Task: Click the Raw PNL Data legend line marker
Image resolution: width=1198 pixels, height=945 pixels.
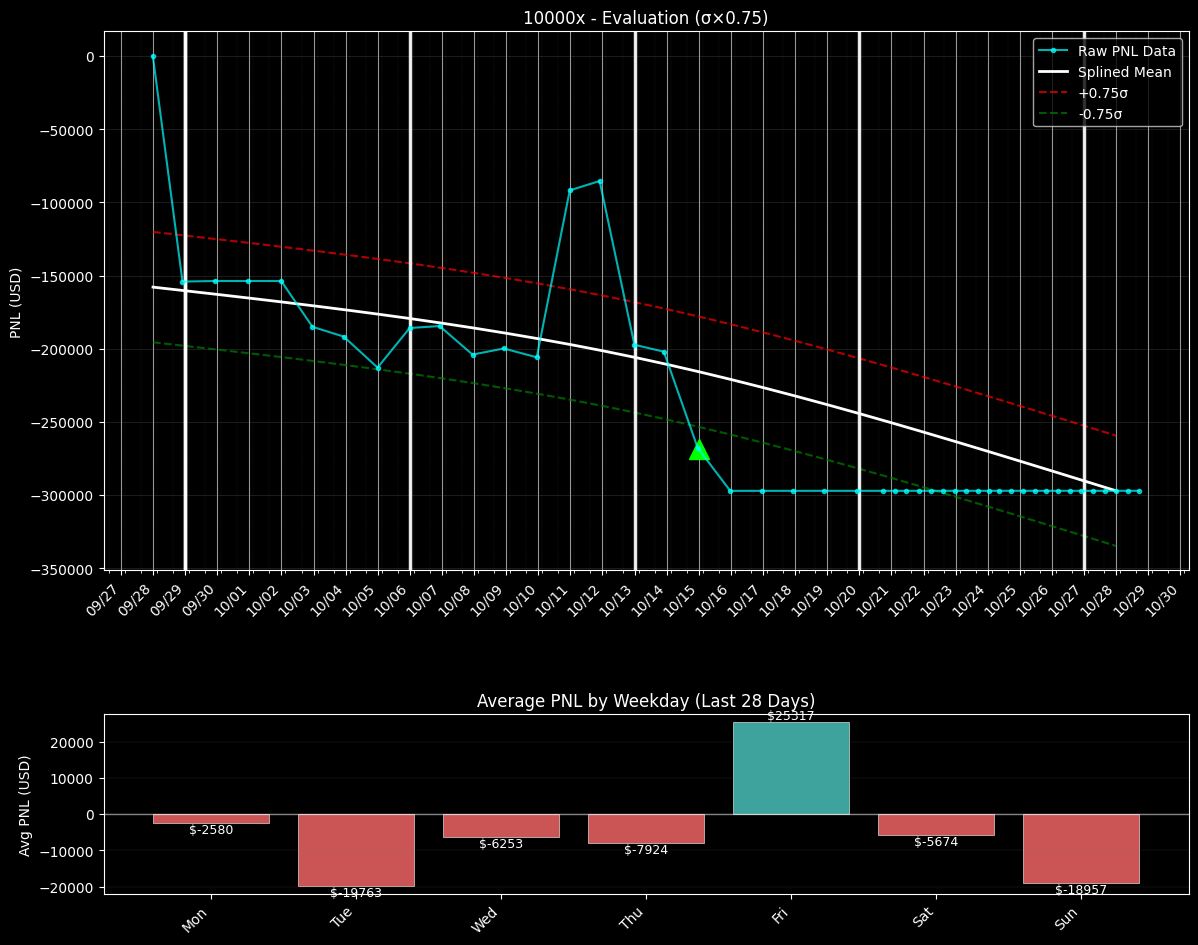Action: (1053, 50)
